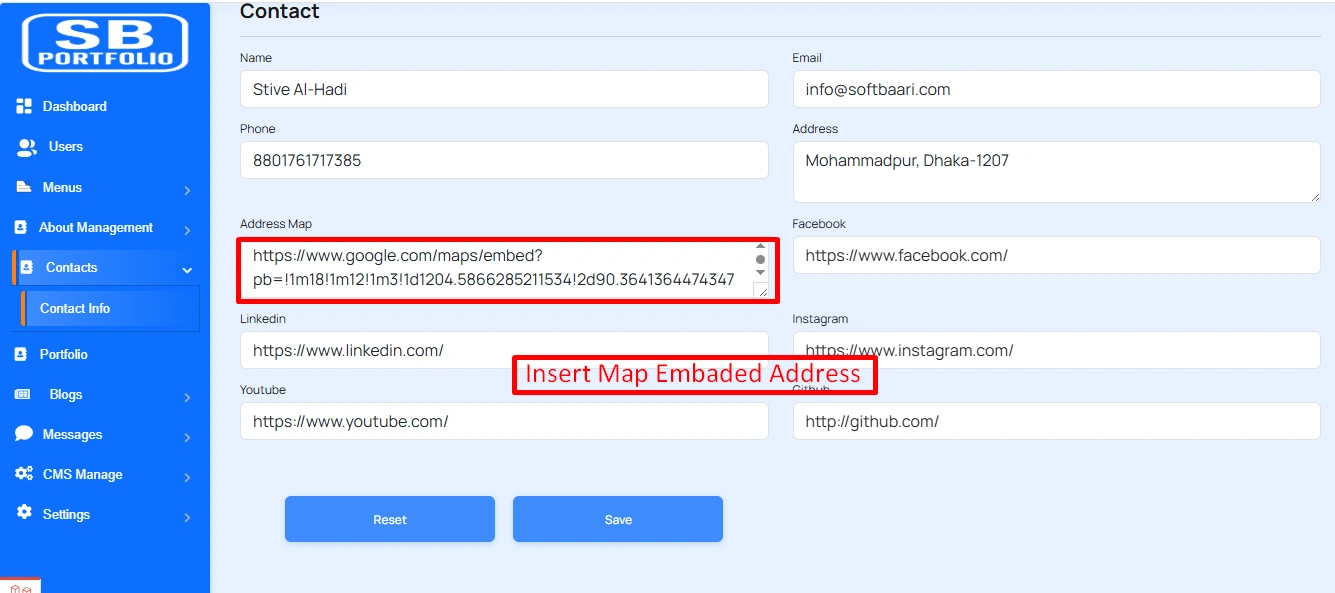Image resolution: width=1335 pixels, height=593 pixels.
Task: Click the Settings gear icon
Action: 24,513
